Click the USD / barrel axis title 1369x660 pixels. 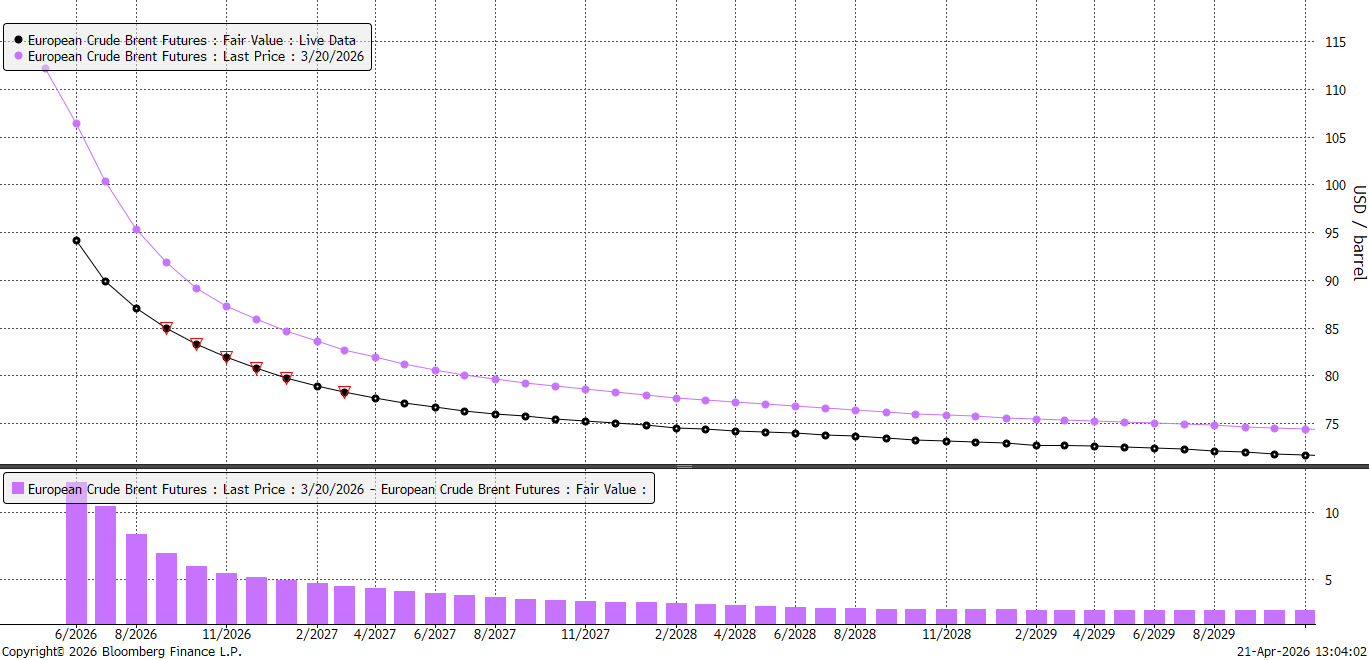1359,233
